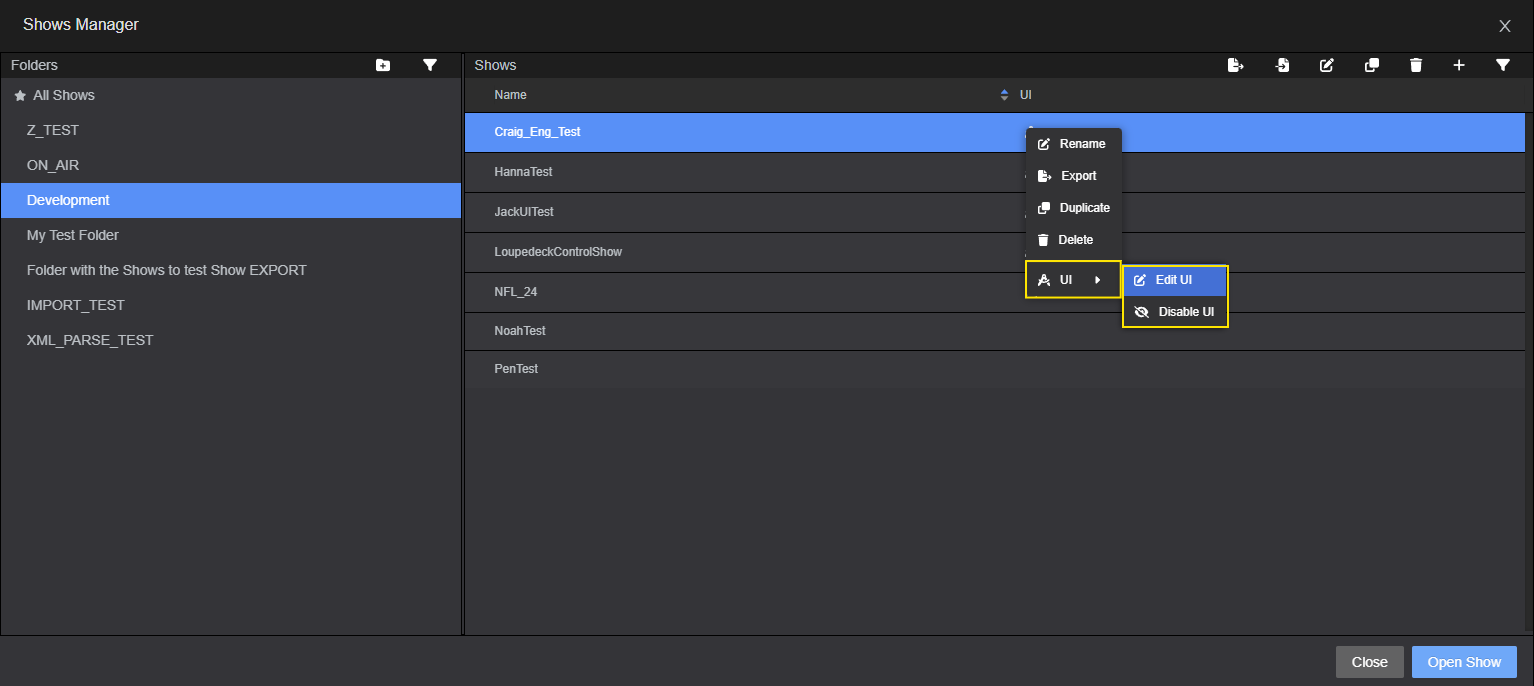The image size is (1534, 686).
Task: Open the Shows filter funnel icon
Action: (1502, 65)
